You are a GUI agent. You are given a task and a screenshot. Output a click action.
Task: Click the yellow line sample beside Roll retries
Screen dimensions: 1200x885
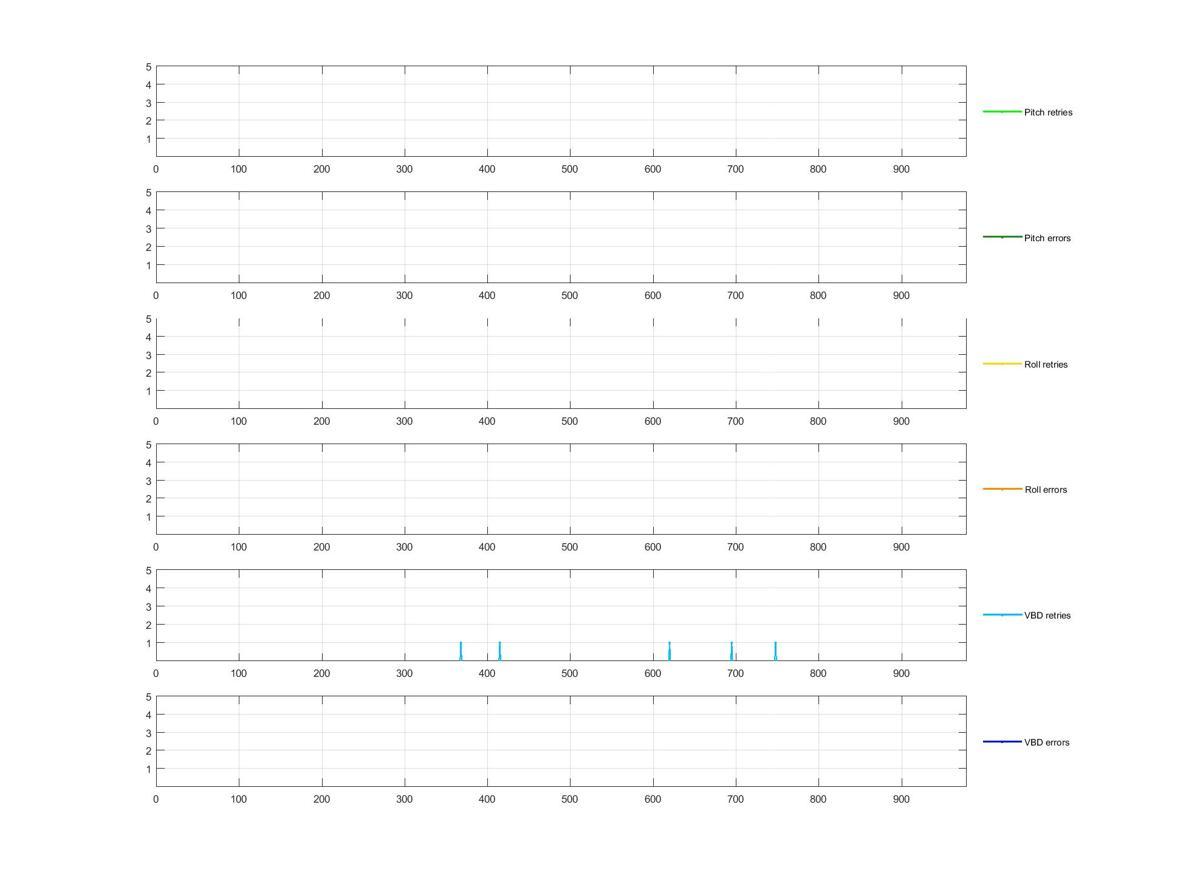(1002, 364)
